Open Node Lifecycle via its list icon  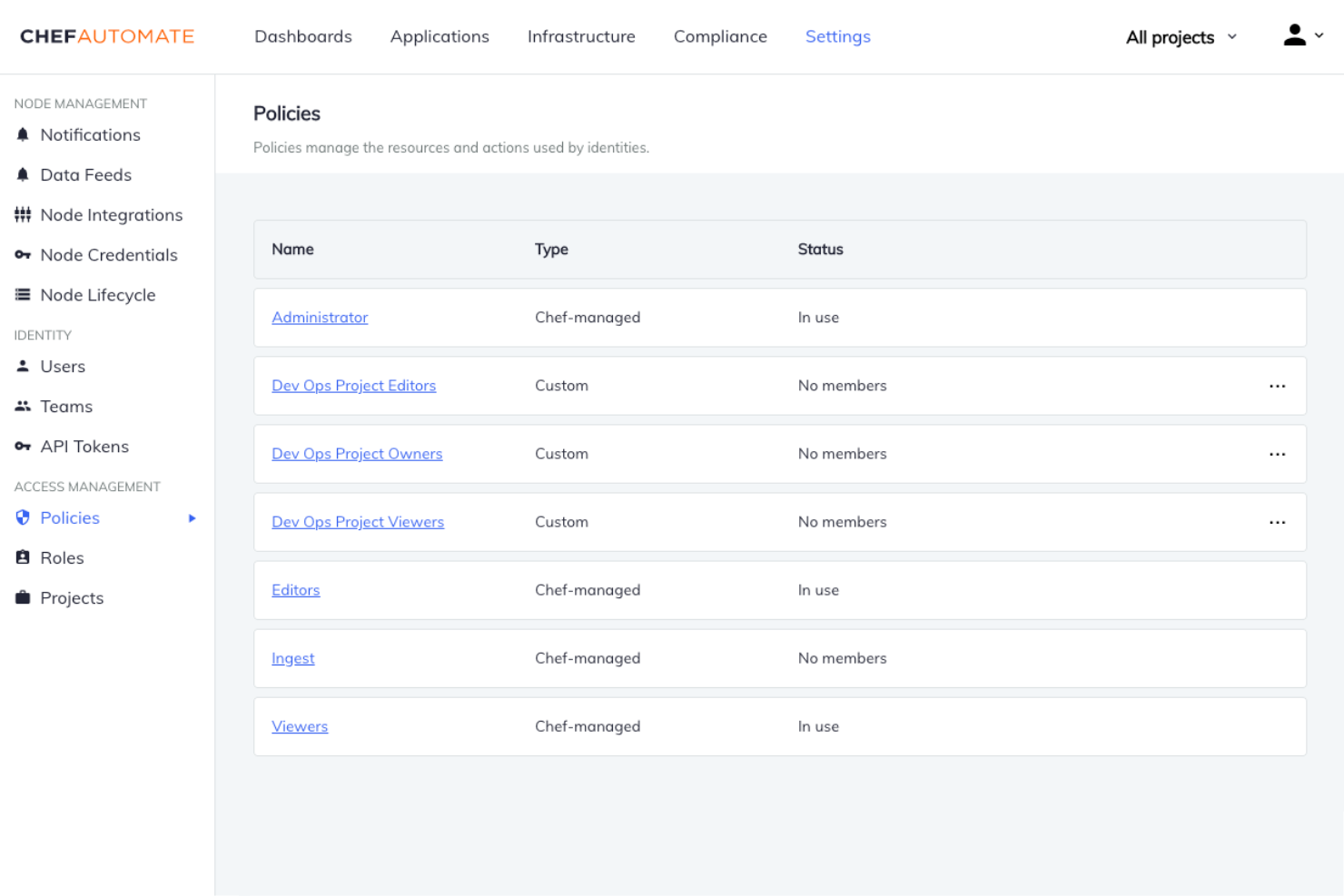[x=23, y=295]
